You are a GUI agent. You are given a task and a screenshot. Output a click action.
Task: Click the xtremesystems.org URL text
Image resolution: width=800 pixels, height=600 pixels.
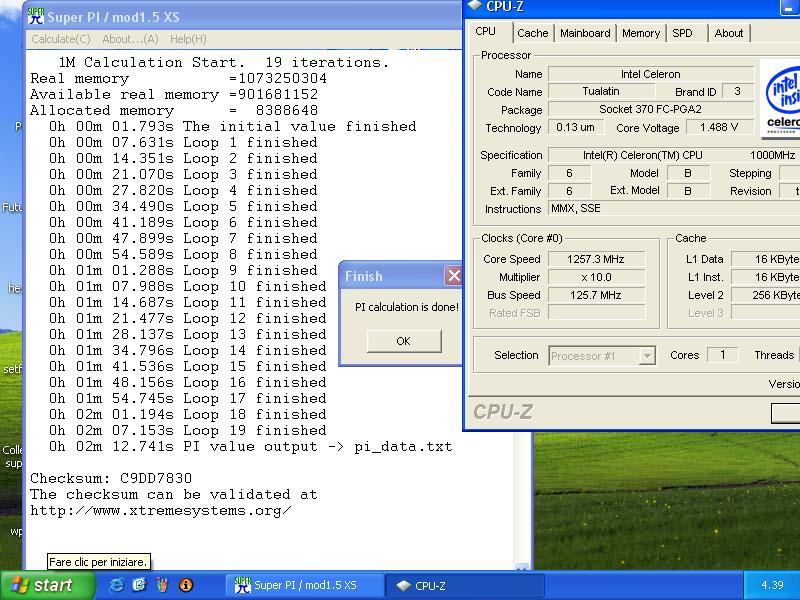click(x=161, y=510)
